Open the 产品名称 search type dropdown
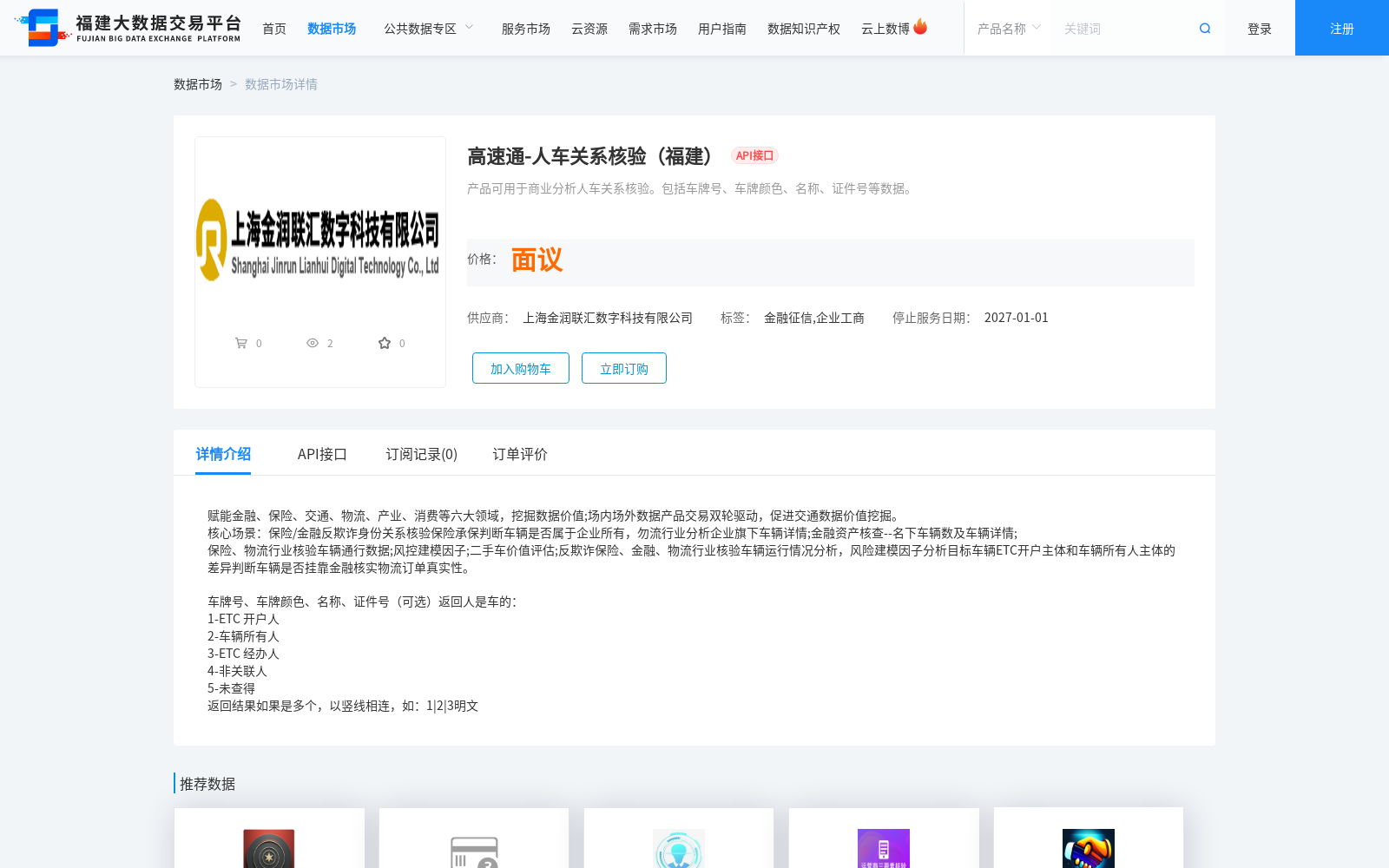1389x868 pixels. coord(1009,29)
